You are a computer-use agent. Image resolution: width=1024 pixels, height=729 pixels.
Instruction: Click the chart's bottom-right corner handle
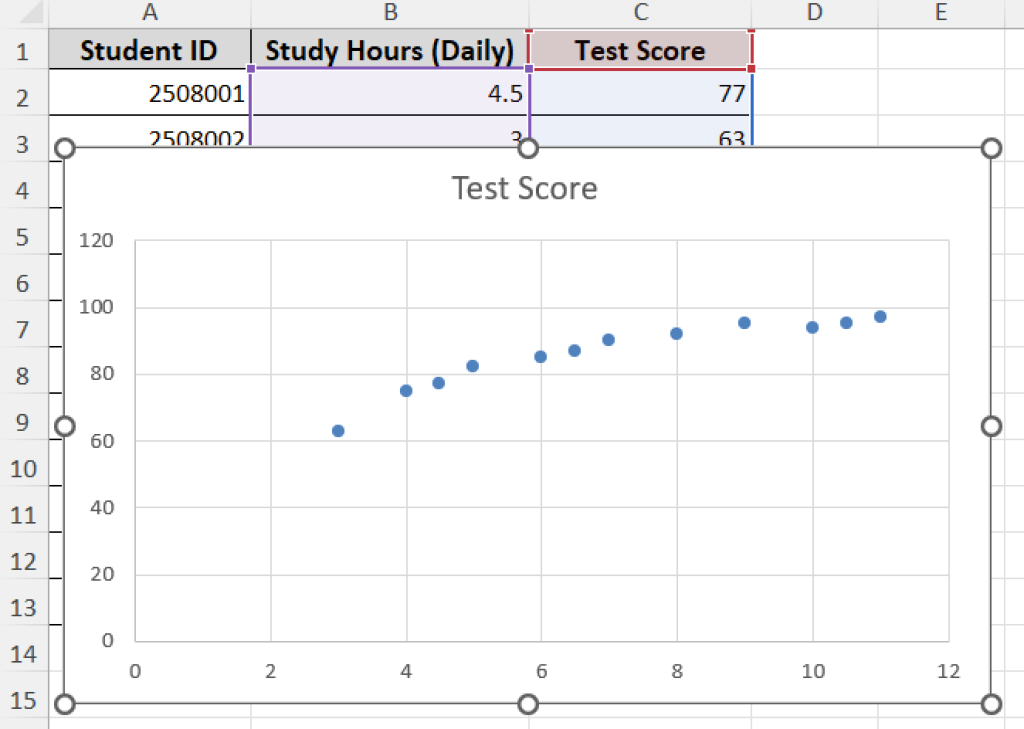tap(990, 704)
